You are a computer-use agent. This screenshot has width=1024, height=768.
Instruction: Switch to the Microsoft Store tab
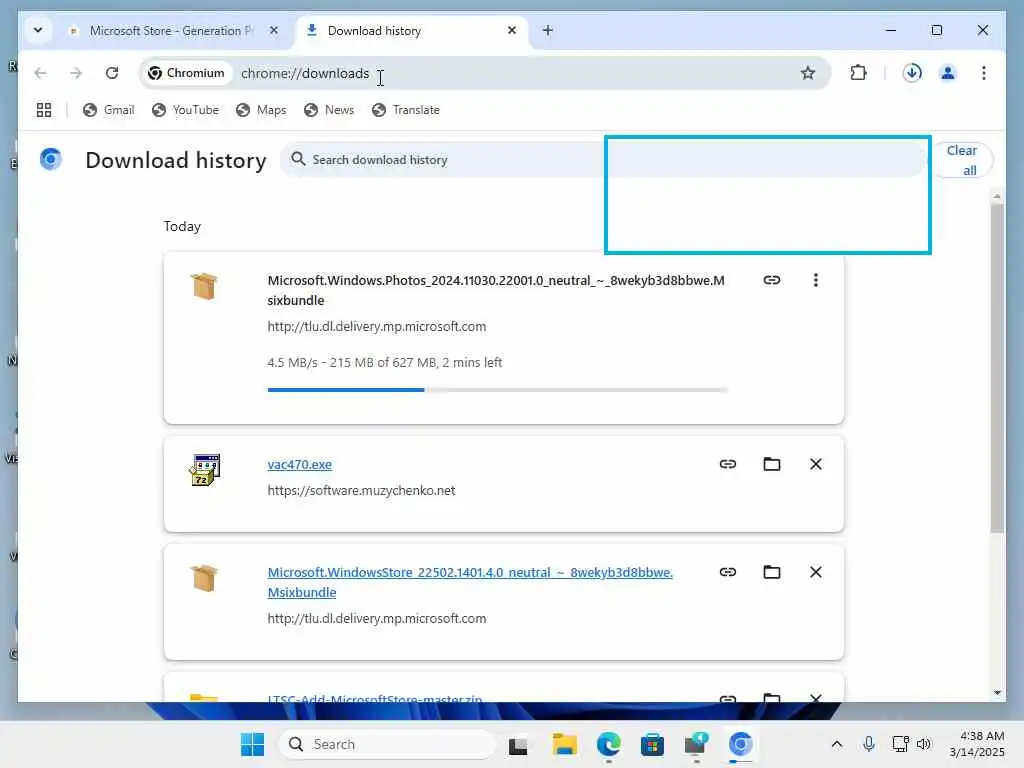pos(171,31)
